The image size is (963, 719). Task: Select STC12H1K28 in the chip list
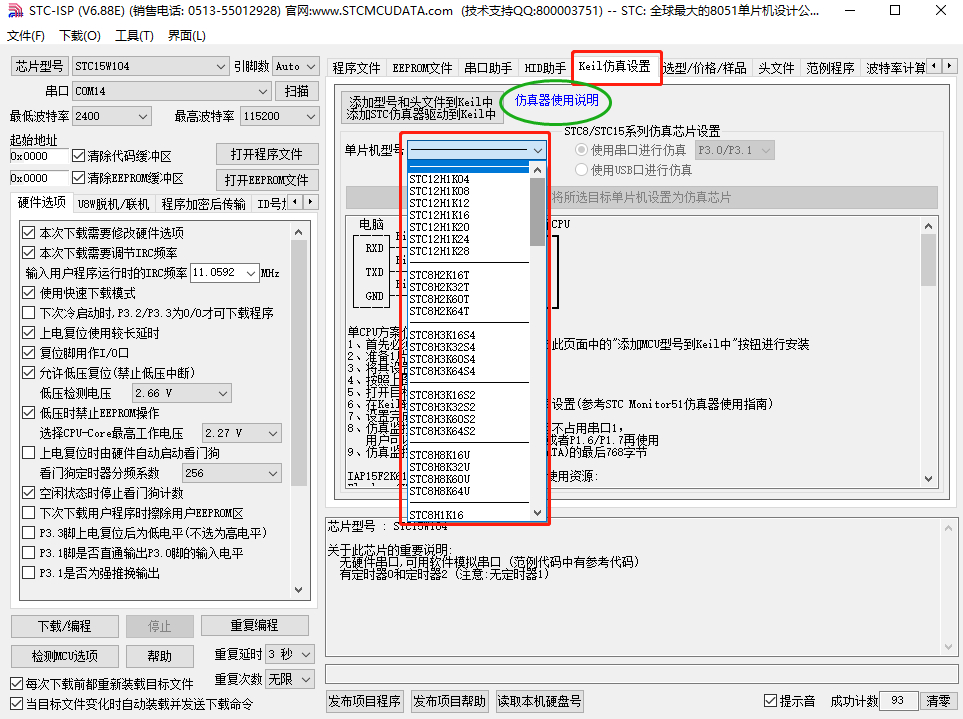tap(469, 251)
